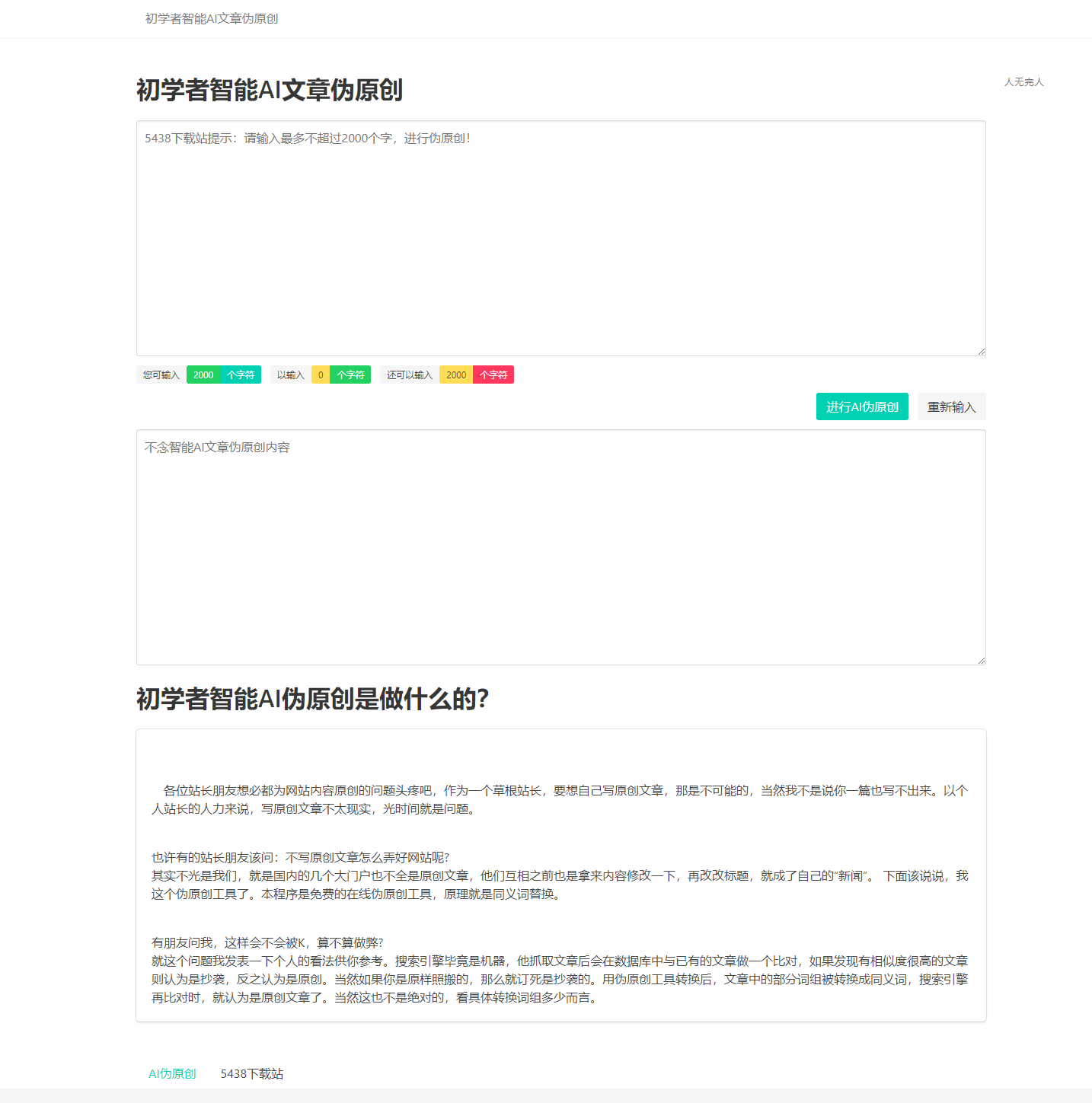Screen dimensions: 1092x1103
Task: Click the 您可输入 label
Action: [x=161, y=375]
